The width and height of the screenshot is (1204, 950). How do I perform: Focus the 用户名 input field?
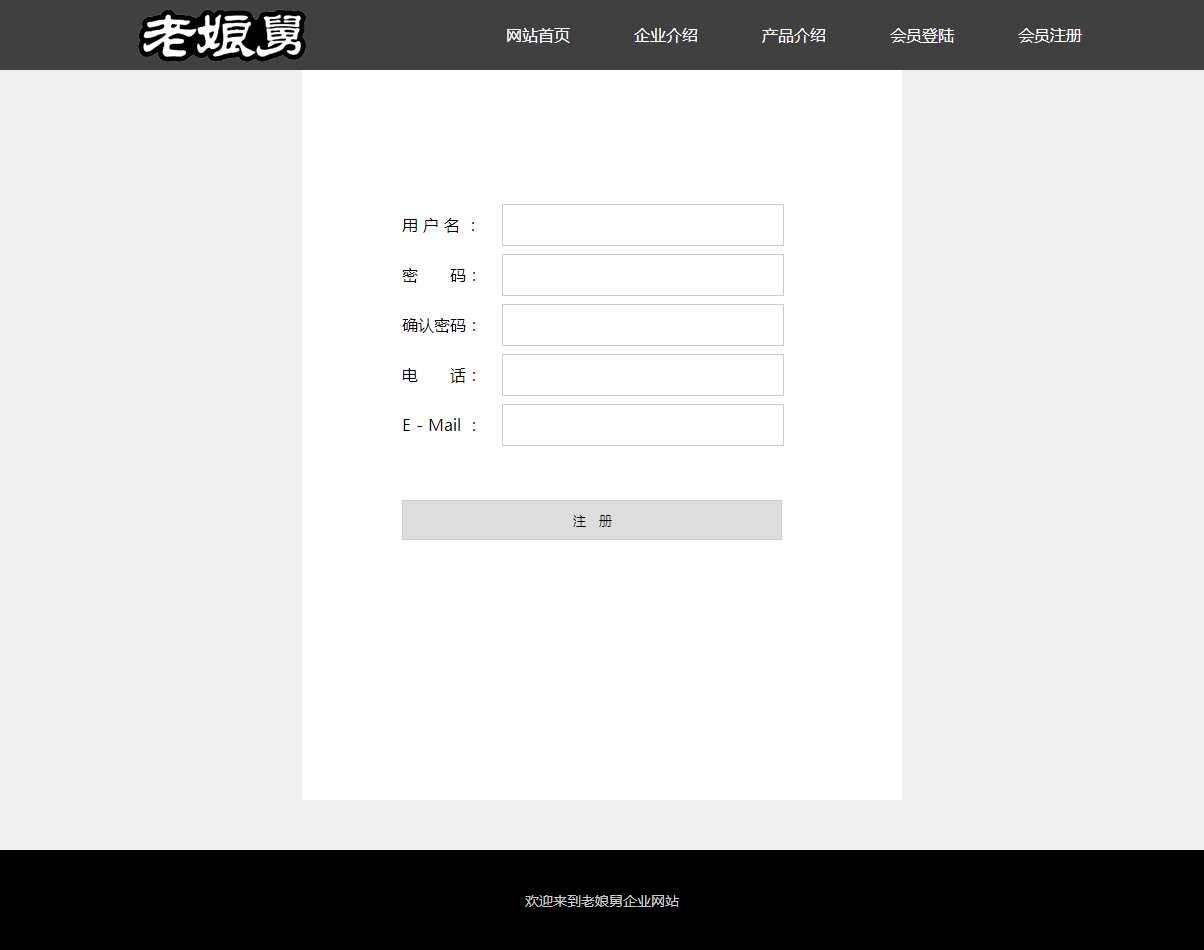642,225
